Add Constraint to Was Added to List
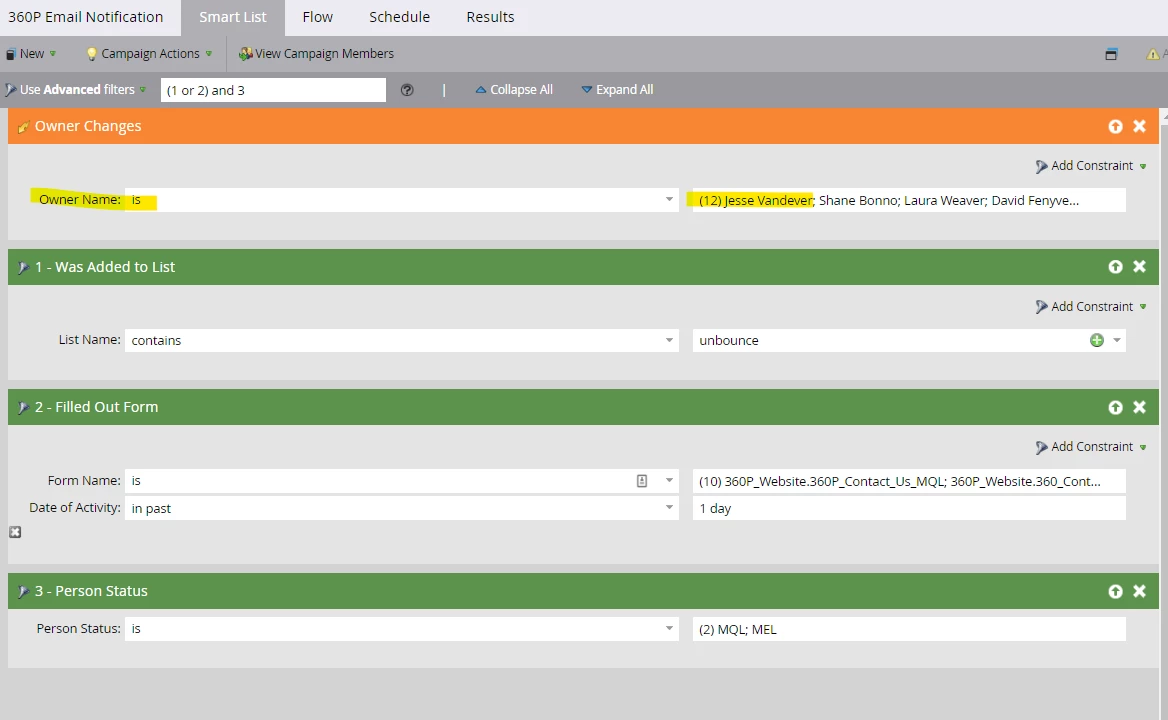Screen dimensions: 1168x720 (x=1091, y=307)
